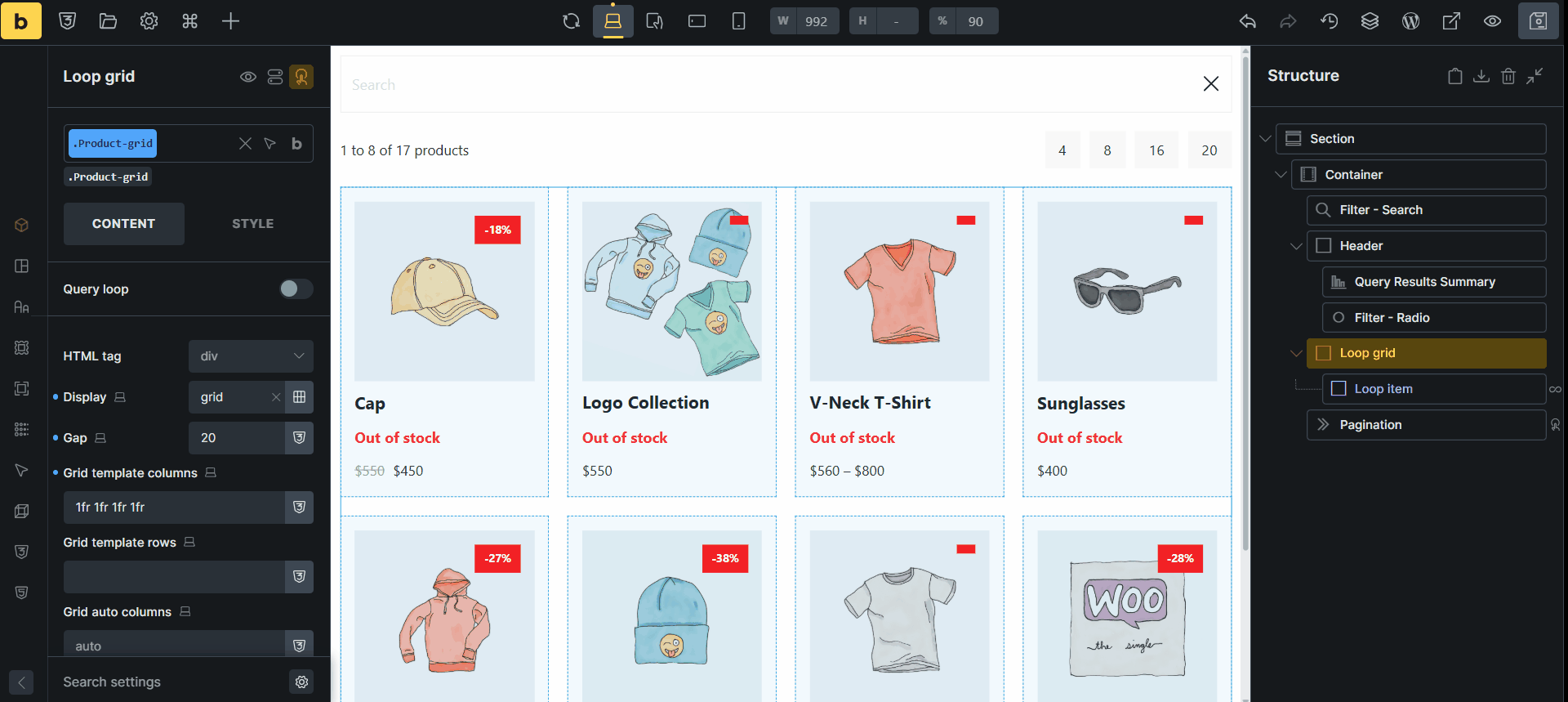This screenshot has height=702, width=1568.
Task: Select Query Results Summary in Structure
Action: point(1434,282)
